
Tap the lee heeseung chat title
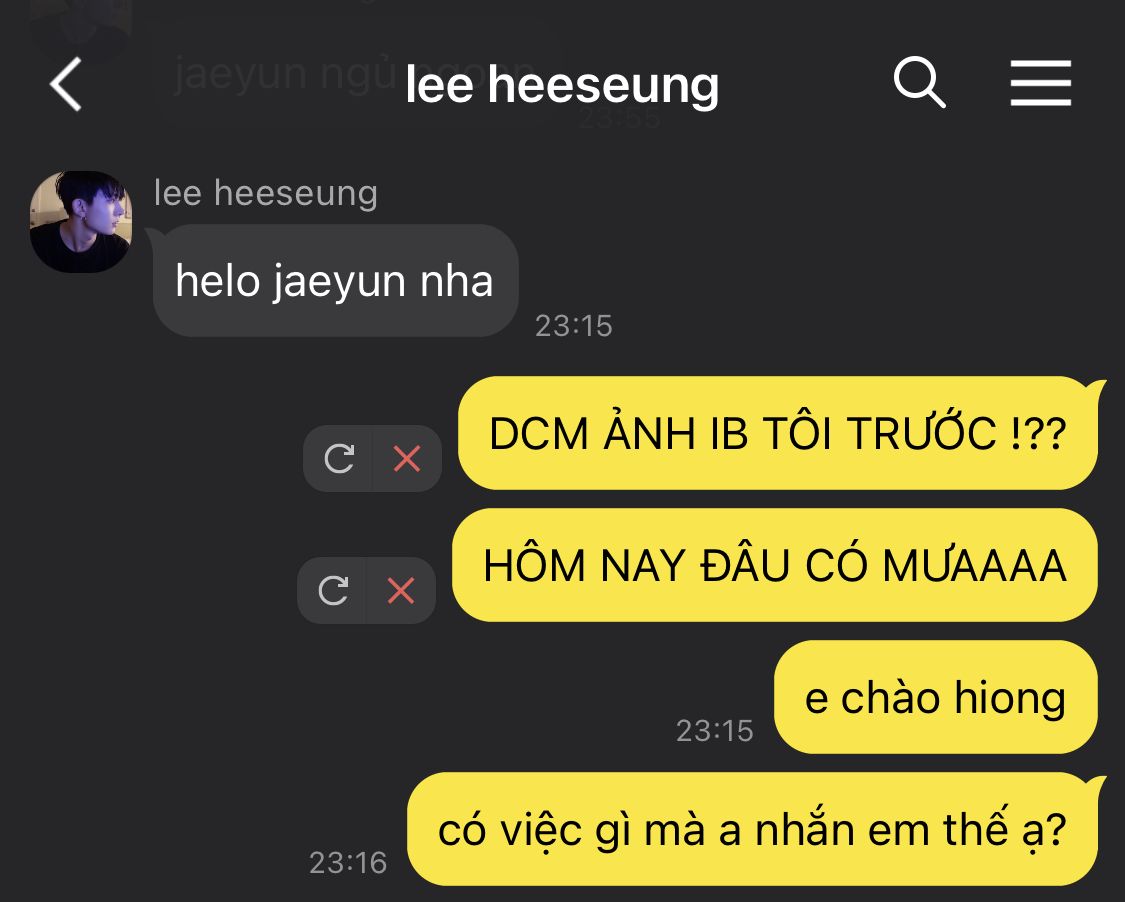[562, 85]
